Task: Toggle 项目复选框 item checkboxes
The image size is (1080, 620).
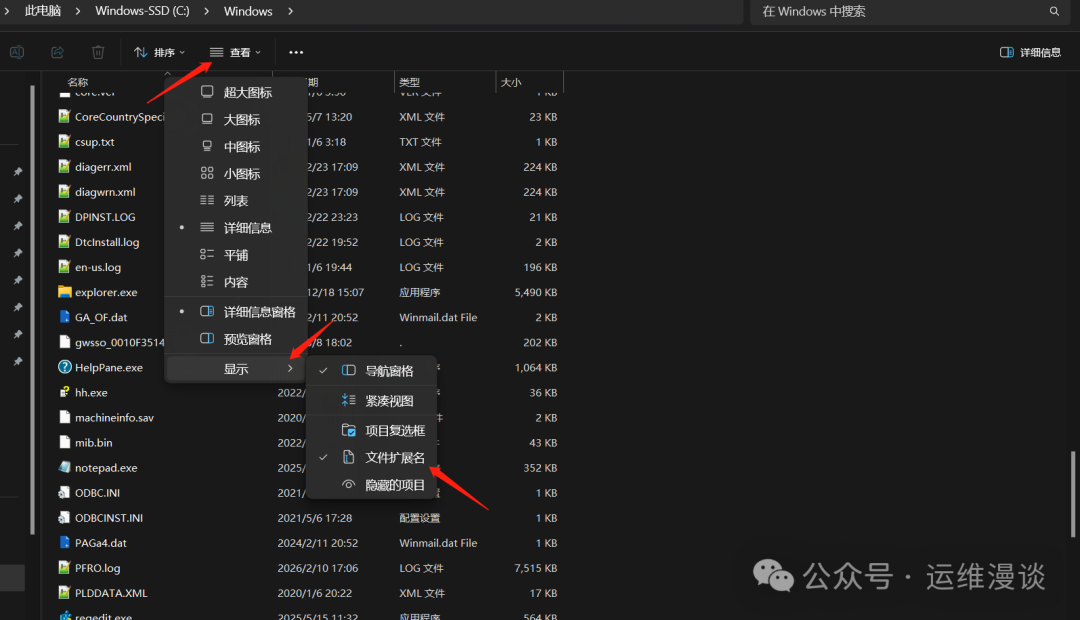Action: 372,431
